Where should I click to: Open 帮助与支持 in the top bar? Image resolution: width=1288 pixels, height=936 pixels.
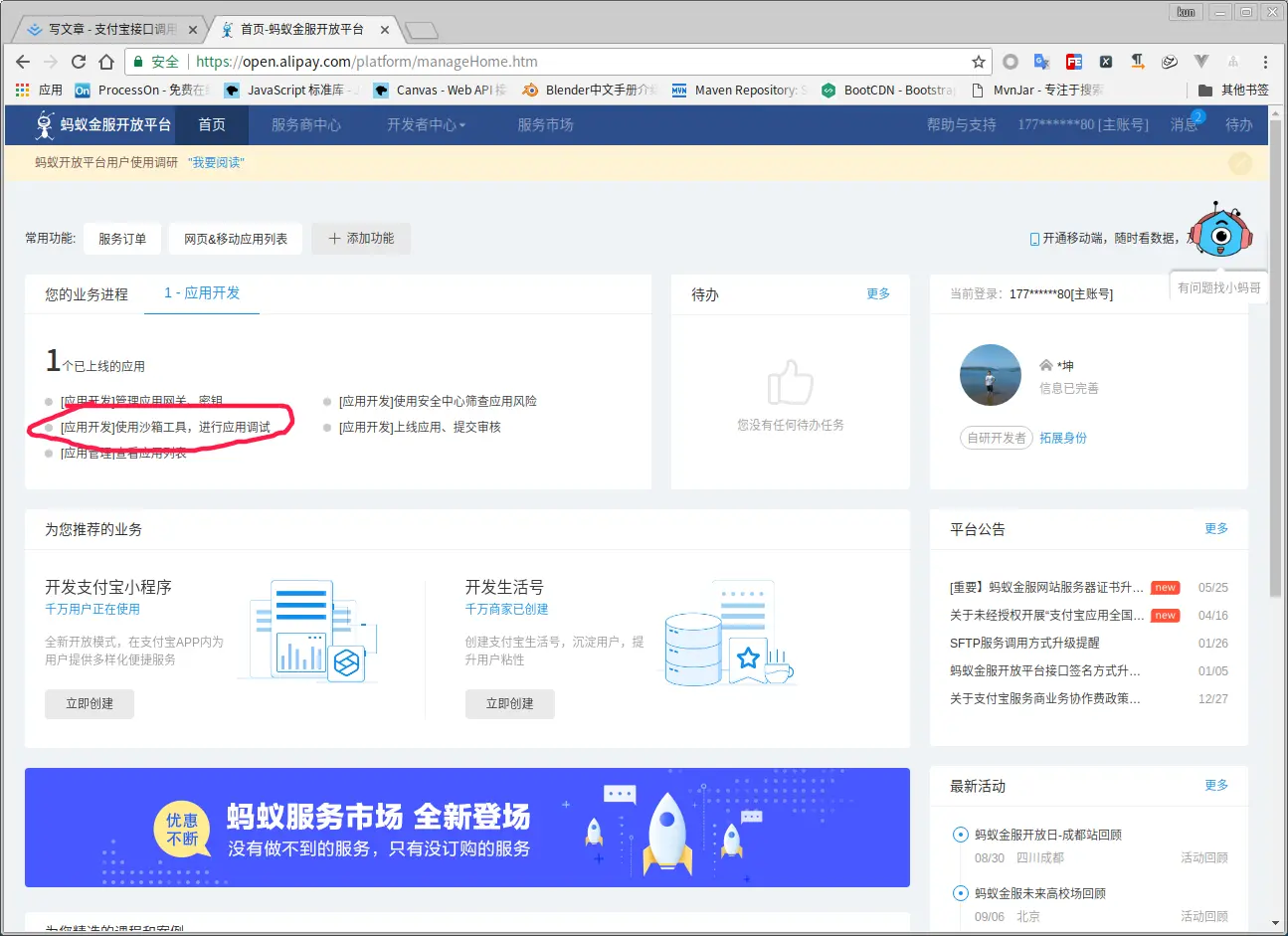click(x=961, y=124)
